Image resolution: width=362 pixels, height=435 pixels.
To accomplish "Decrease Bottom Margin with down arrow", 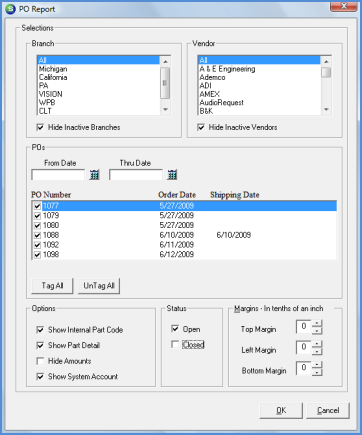I will coord(317,372).
